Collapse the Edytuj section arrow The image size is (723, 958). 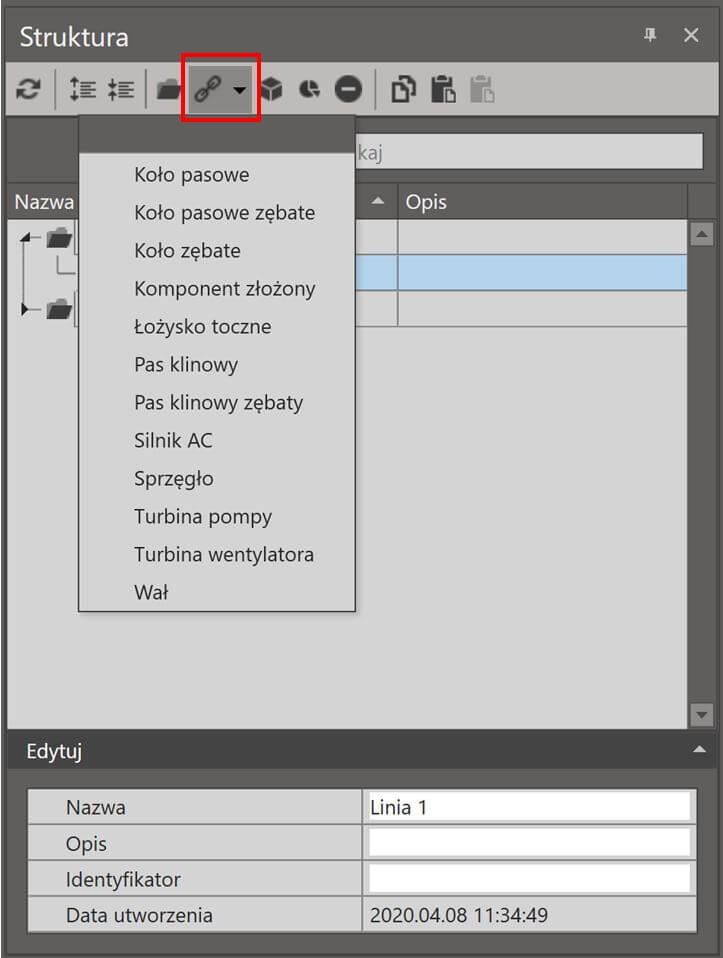(x=699, y=750)
